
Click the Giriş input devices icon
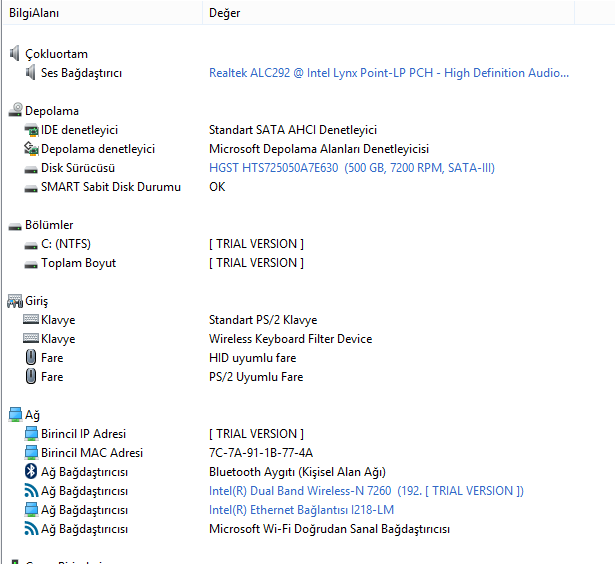tap(15, 301)
